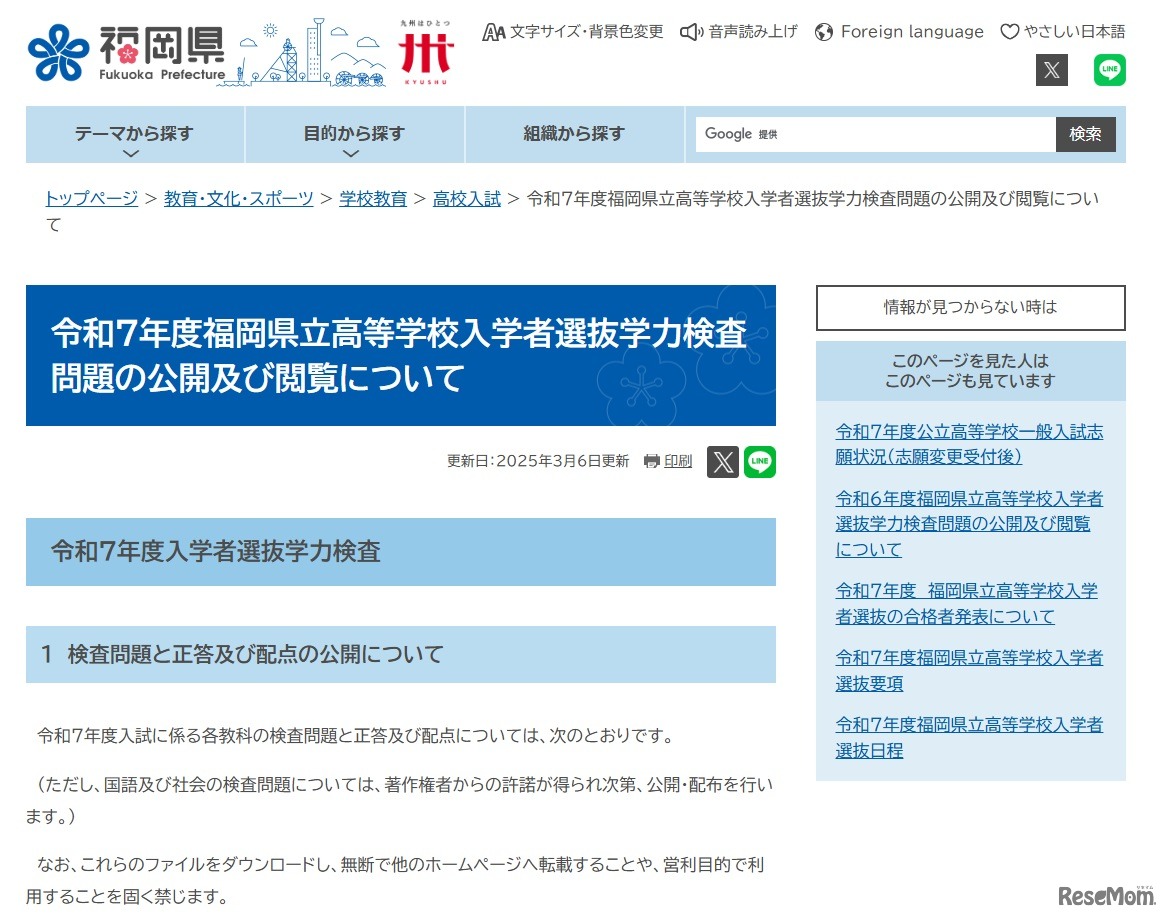The image size is (1169, 919).
Task: Share the article via the LINE share icon
Action: point(759,461)
